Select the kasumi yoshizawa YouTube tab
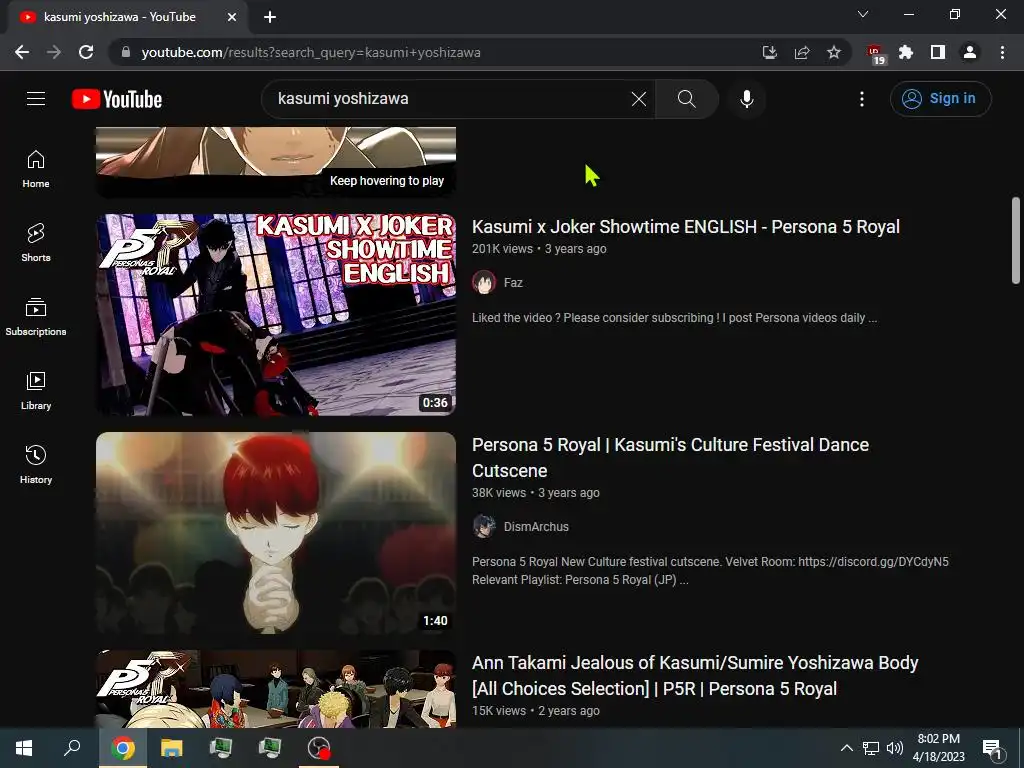This screenshot has width=1024, height=768. click(127, 17)
